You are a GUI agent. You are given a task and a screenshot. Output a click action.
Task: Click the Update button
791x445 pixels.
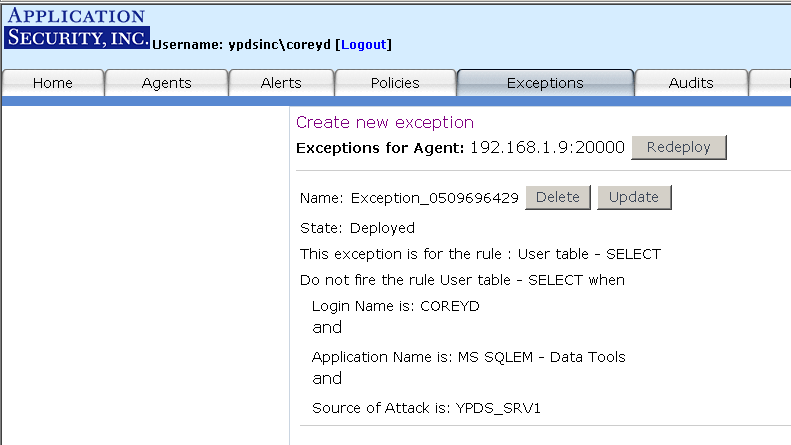[x=634, y=197]
